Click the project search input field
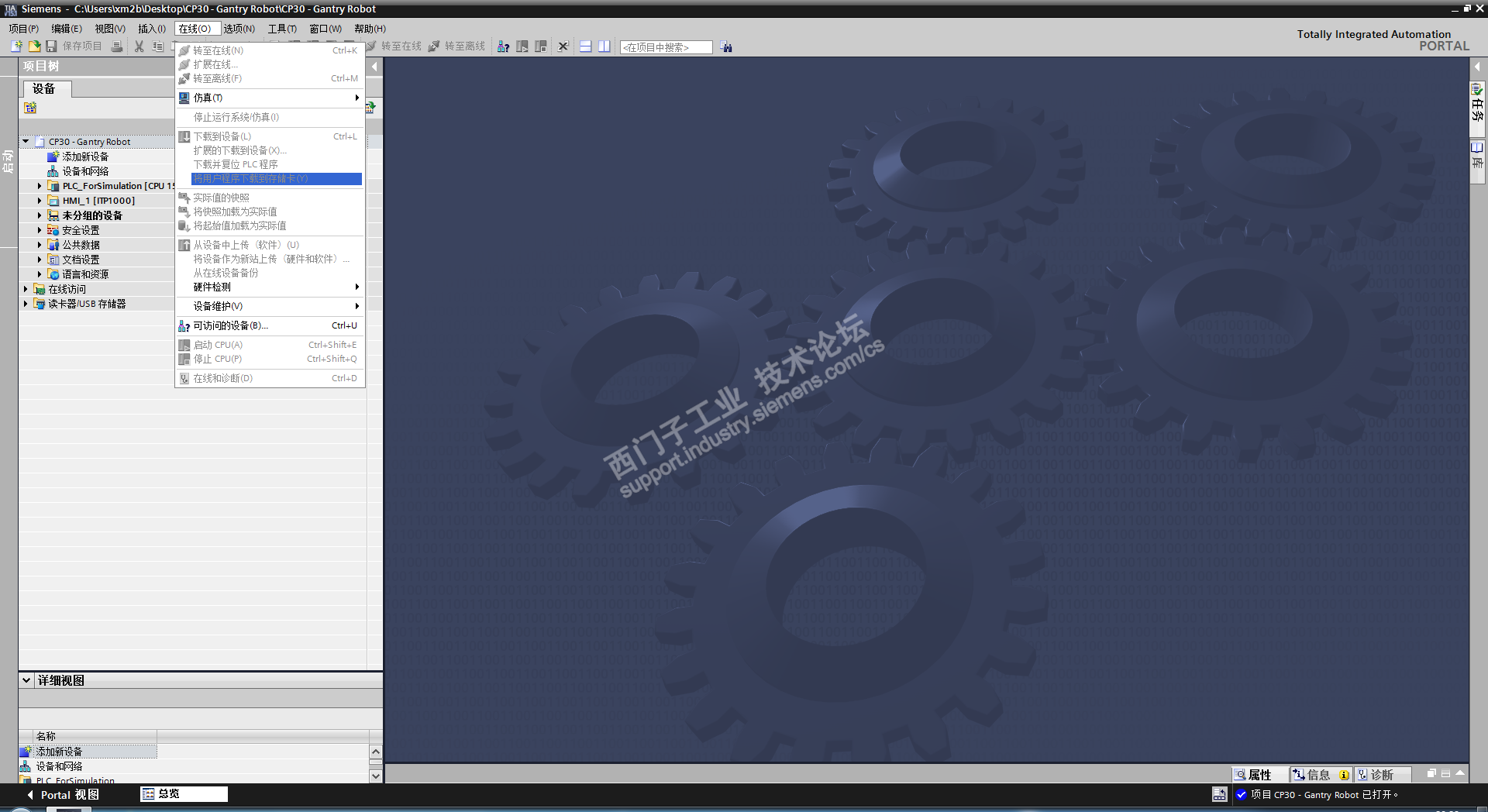This screenshot has height=812, width=1488. coord(666,47)
